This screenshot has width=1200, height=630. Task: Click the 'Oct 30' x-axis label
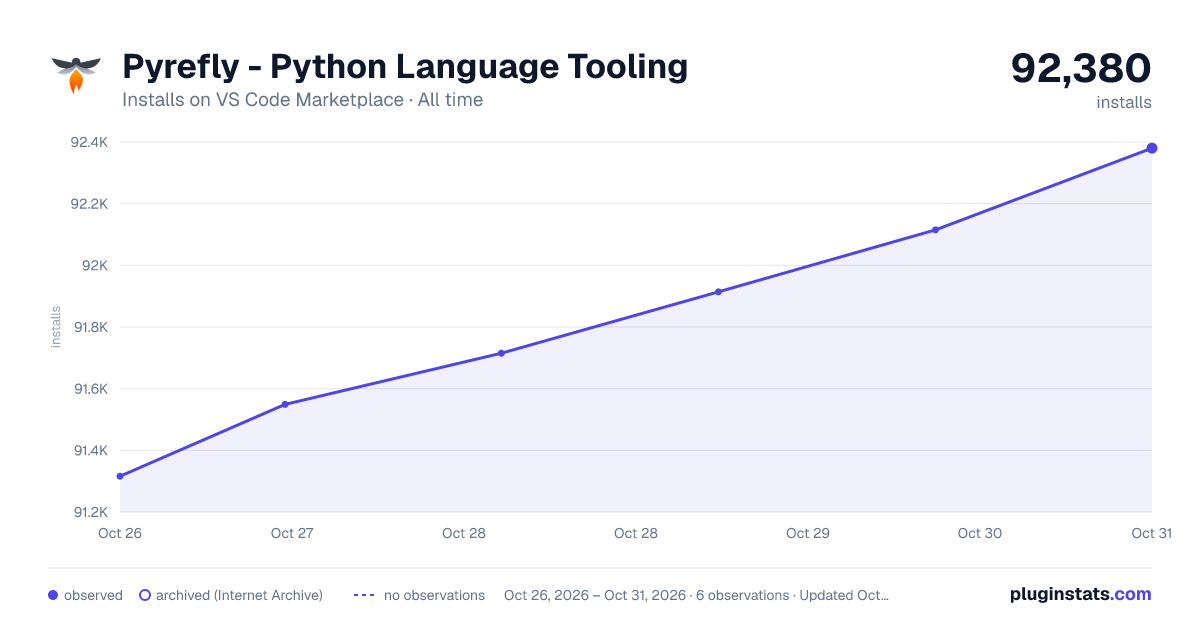point(980,533)
